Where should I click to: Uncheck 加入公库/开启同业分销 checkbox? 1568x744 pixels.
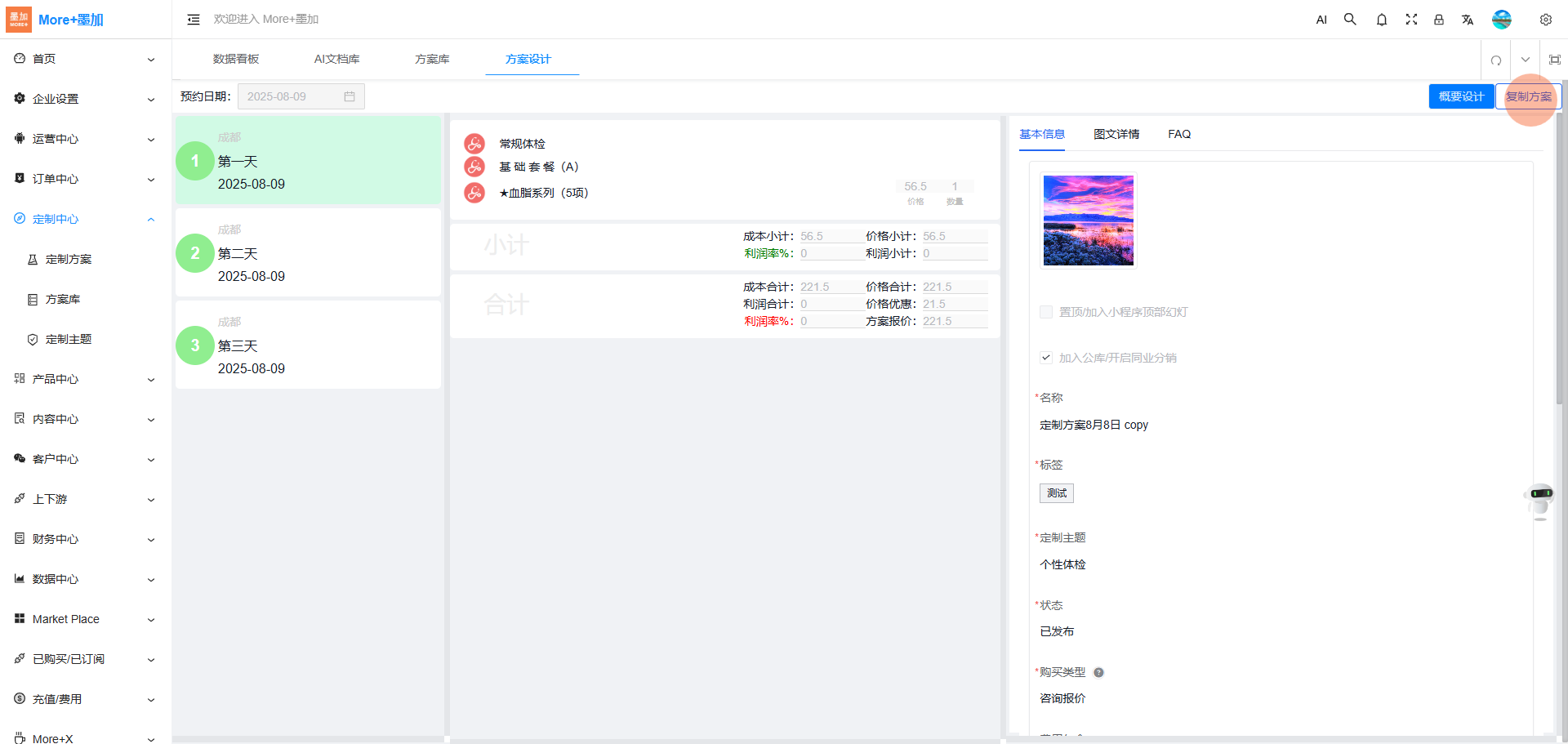click(1046, 358)
